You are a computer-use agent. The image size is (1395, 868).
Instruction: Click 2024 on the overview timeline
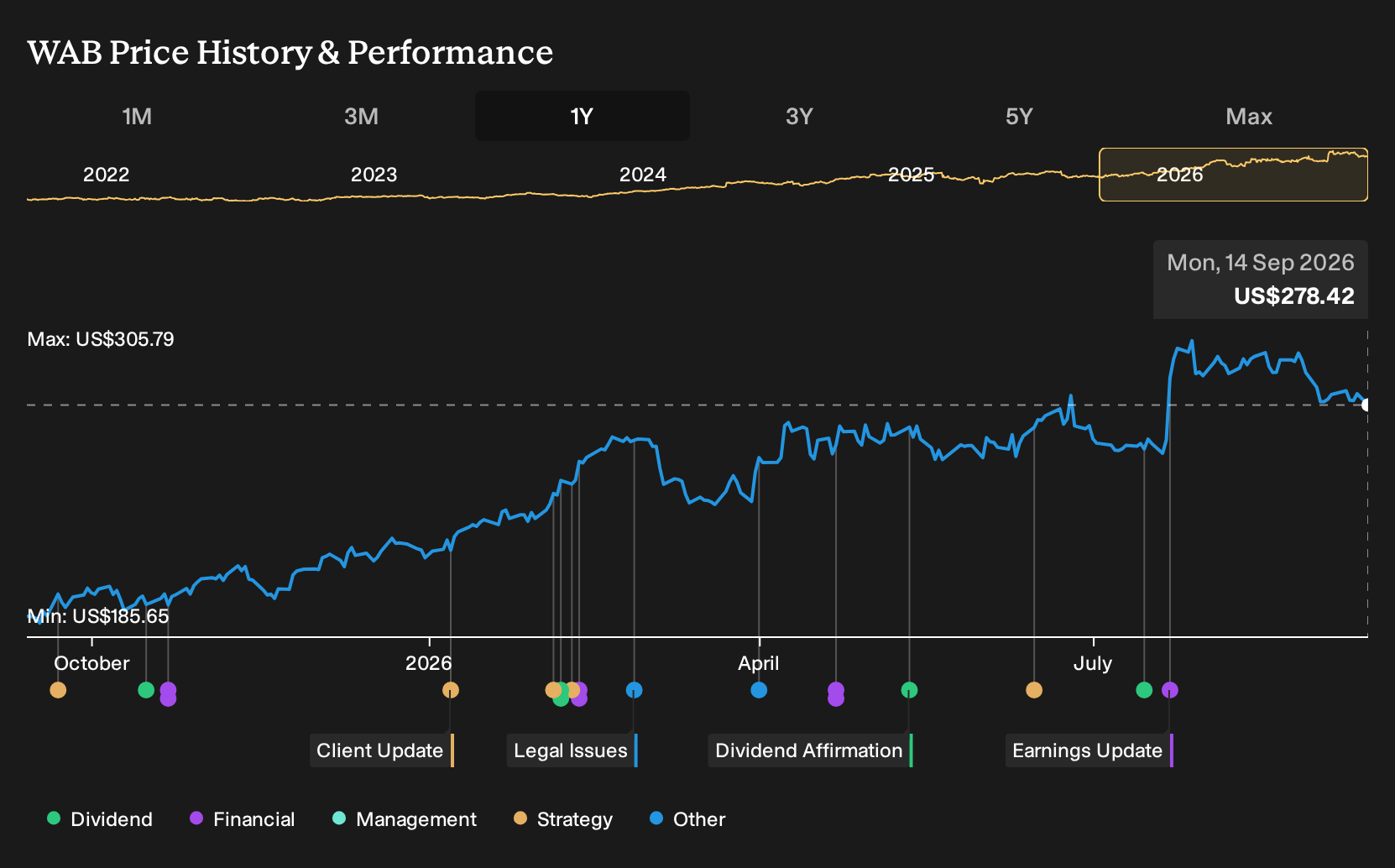click(643, 175)
